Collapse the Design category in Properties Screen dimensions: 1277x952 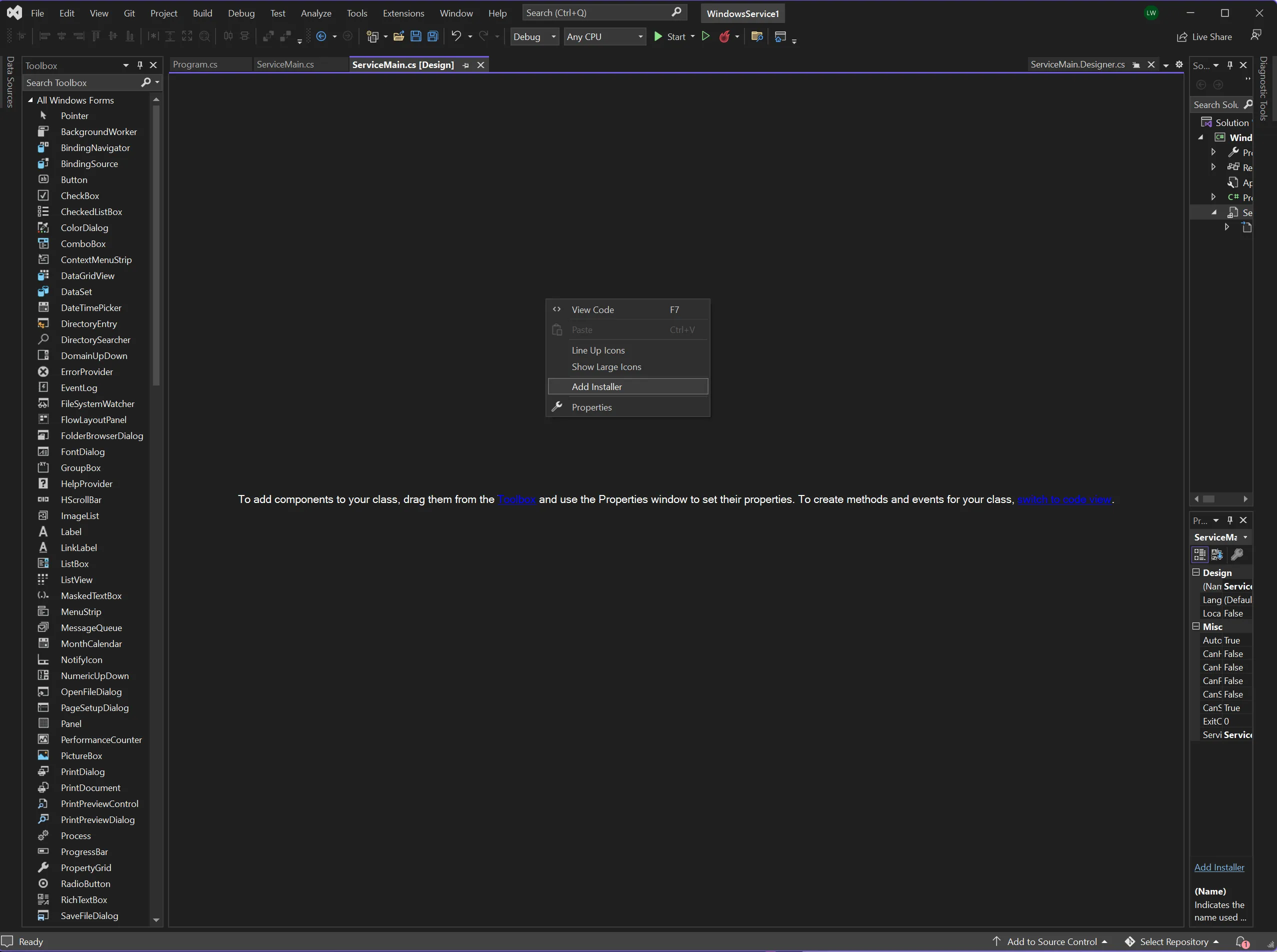(x=1195, y=572)
